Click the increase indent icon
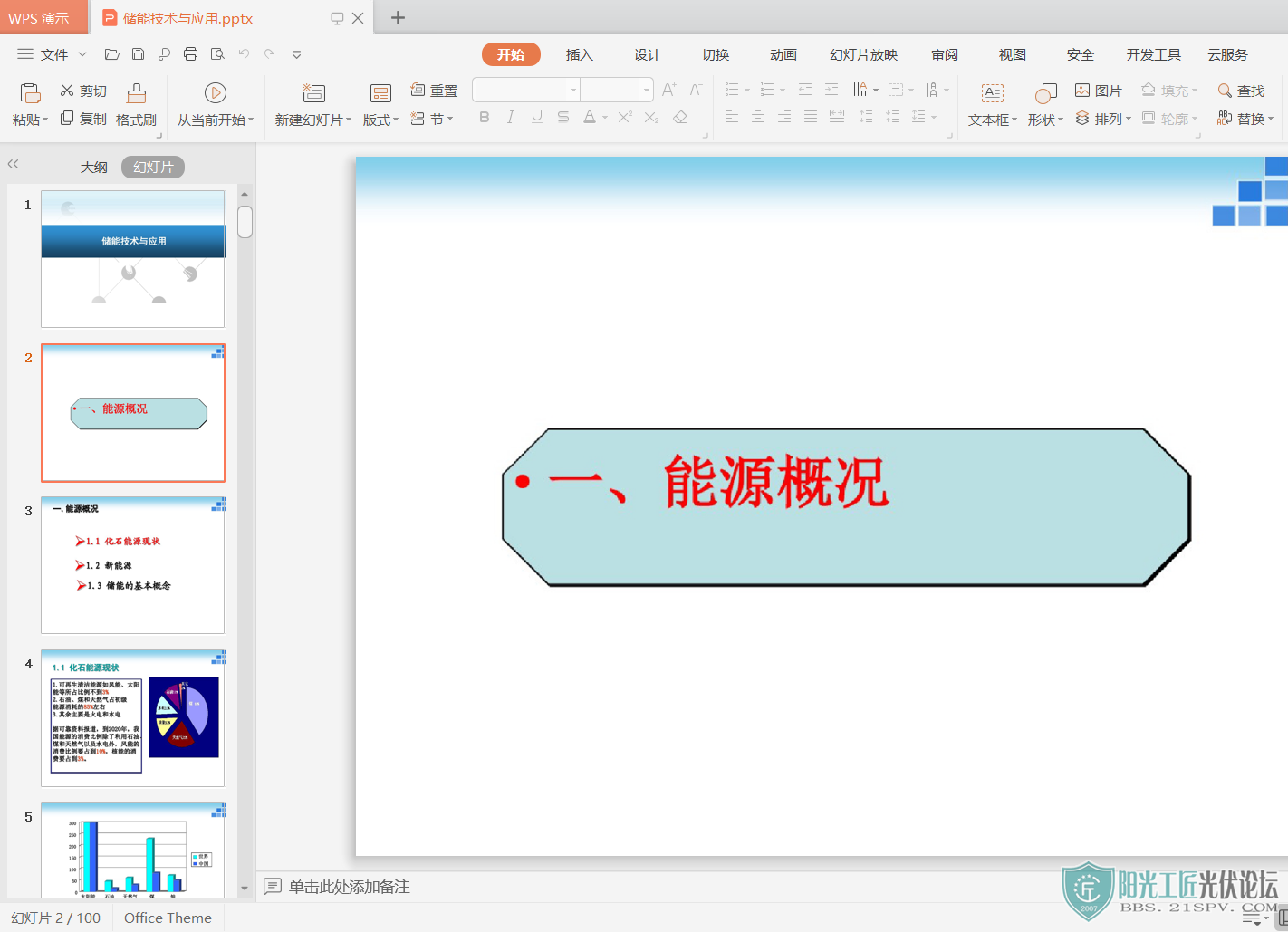 [831, 90]
